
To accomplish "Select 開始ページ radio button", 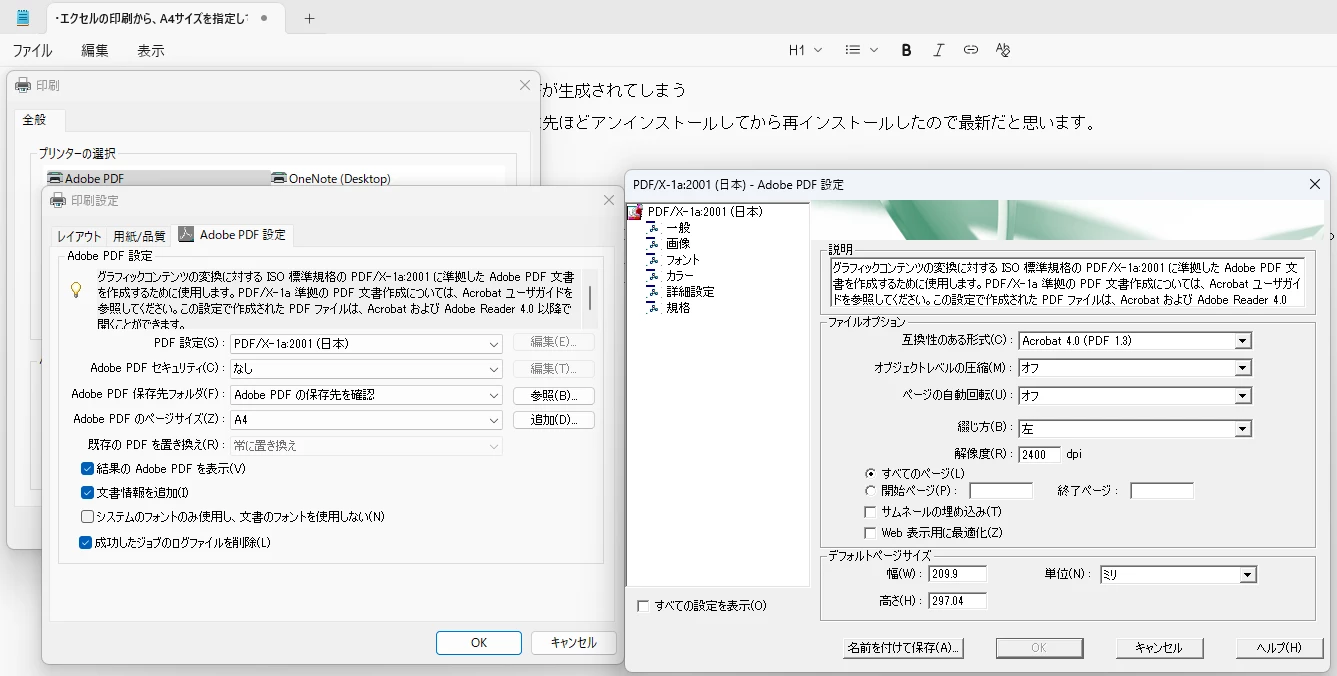I will coord(870,491).
